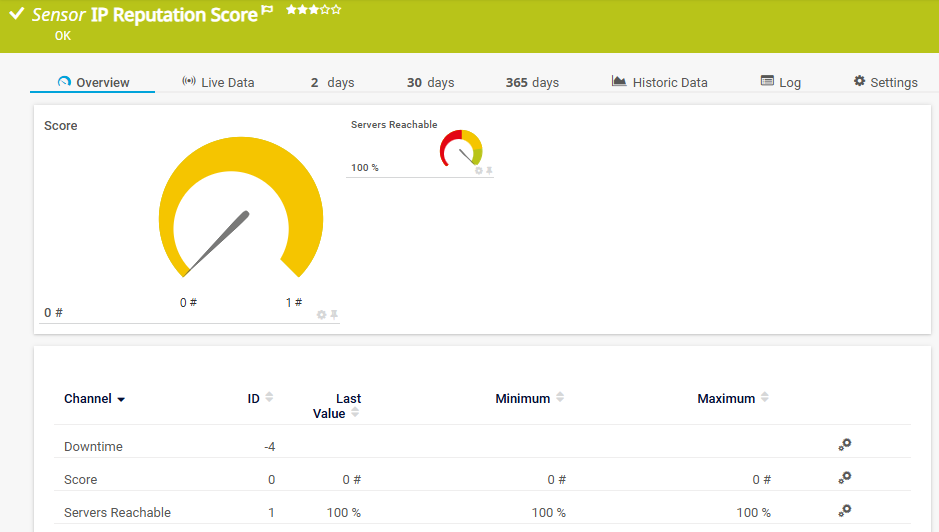Click the flag icon beside the sensor name

(267, 10)
